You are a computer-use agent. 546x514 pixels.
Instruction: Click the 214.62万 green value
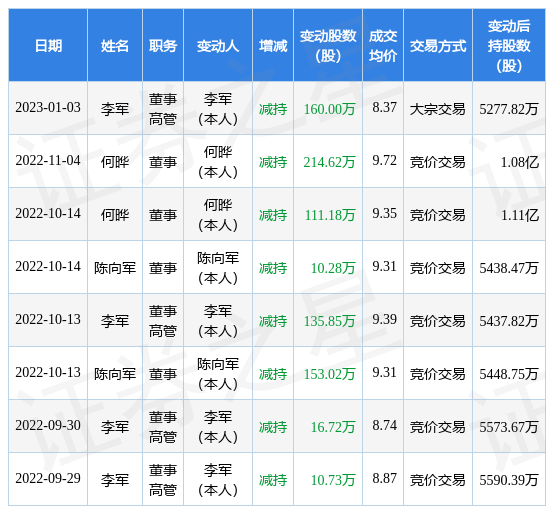(329, 162)
